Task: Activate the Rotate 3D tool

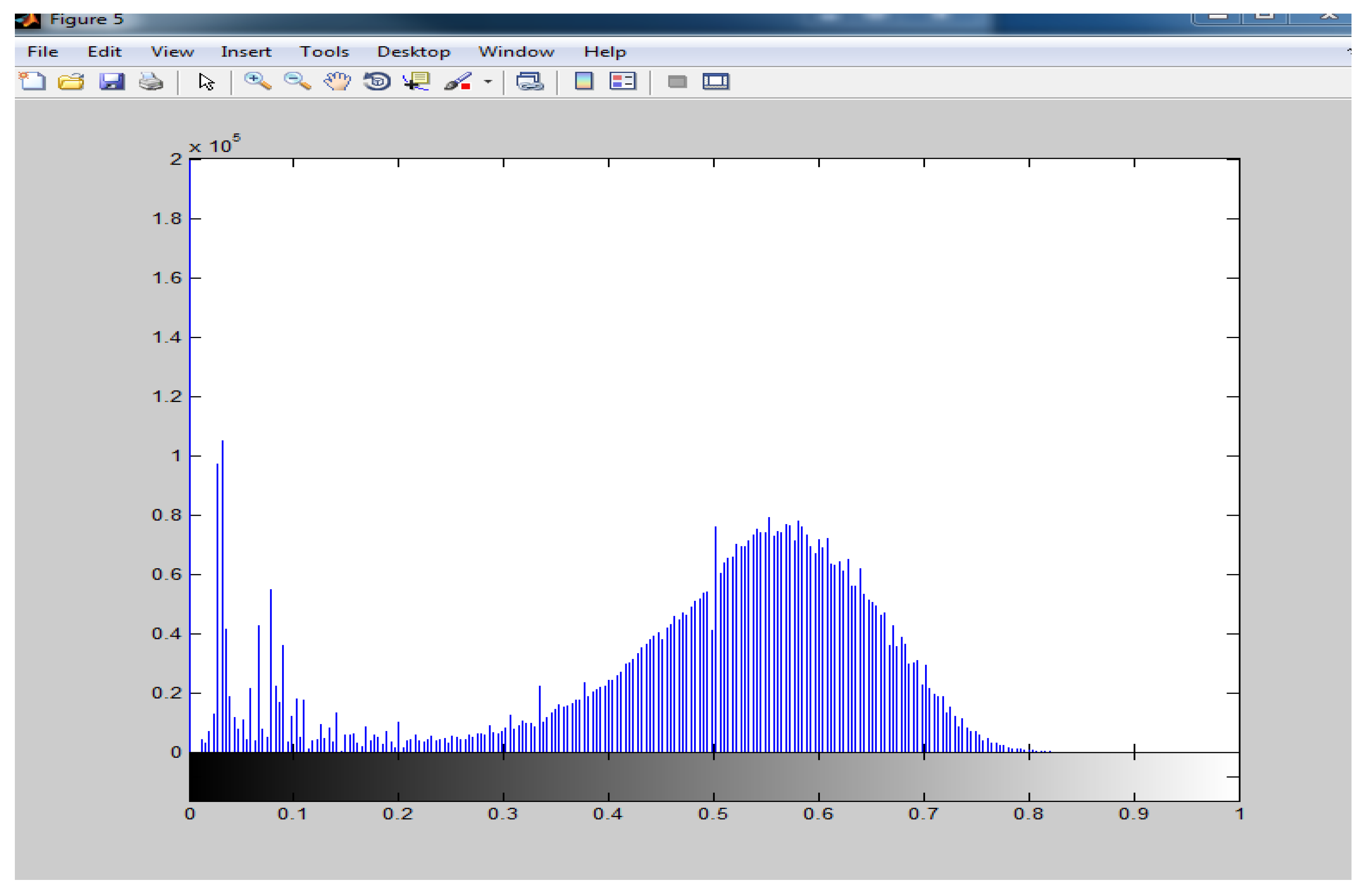Action: pos(377,82)
